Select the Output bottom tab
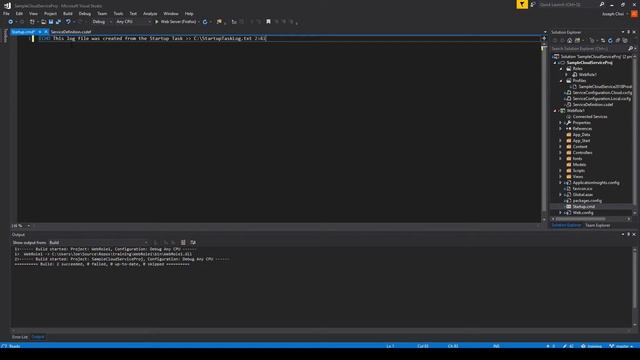The image size is (640, 360). [38, 337]
